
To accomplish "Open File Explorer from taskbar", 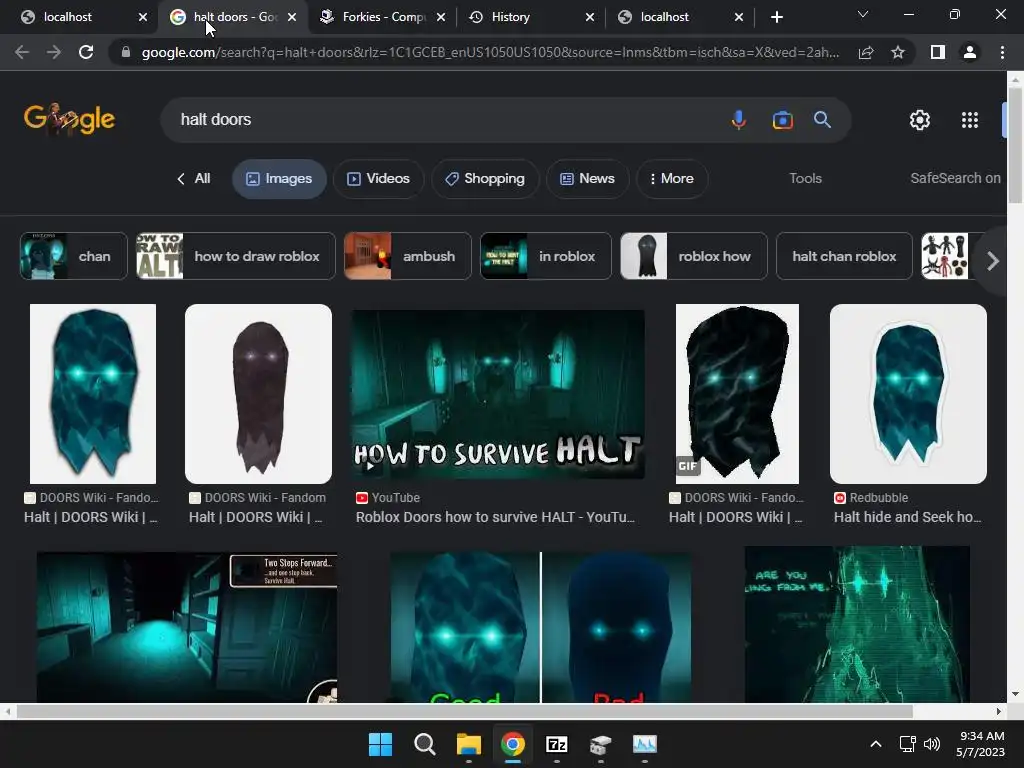I will [x=468, y=744].
